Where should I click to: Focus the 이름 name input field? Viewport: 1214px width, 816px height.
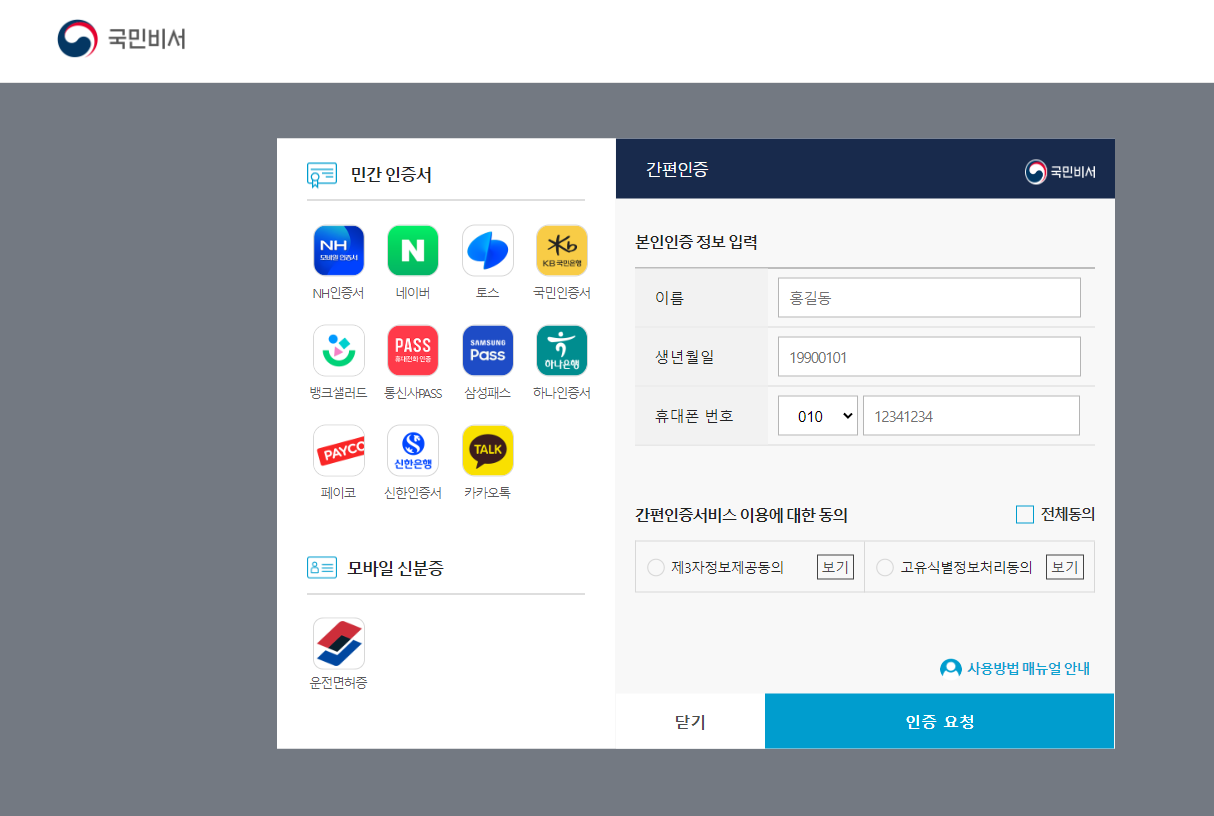(x=929, y=297)
